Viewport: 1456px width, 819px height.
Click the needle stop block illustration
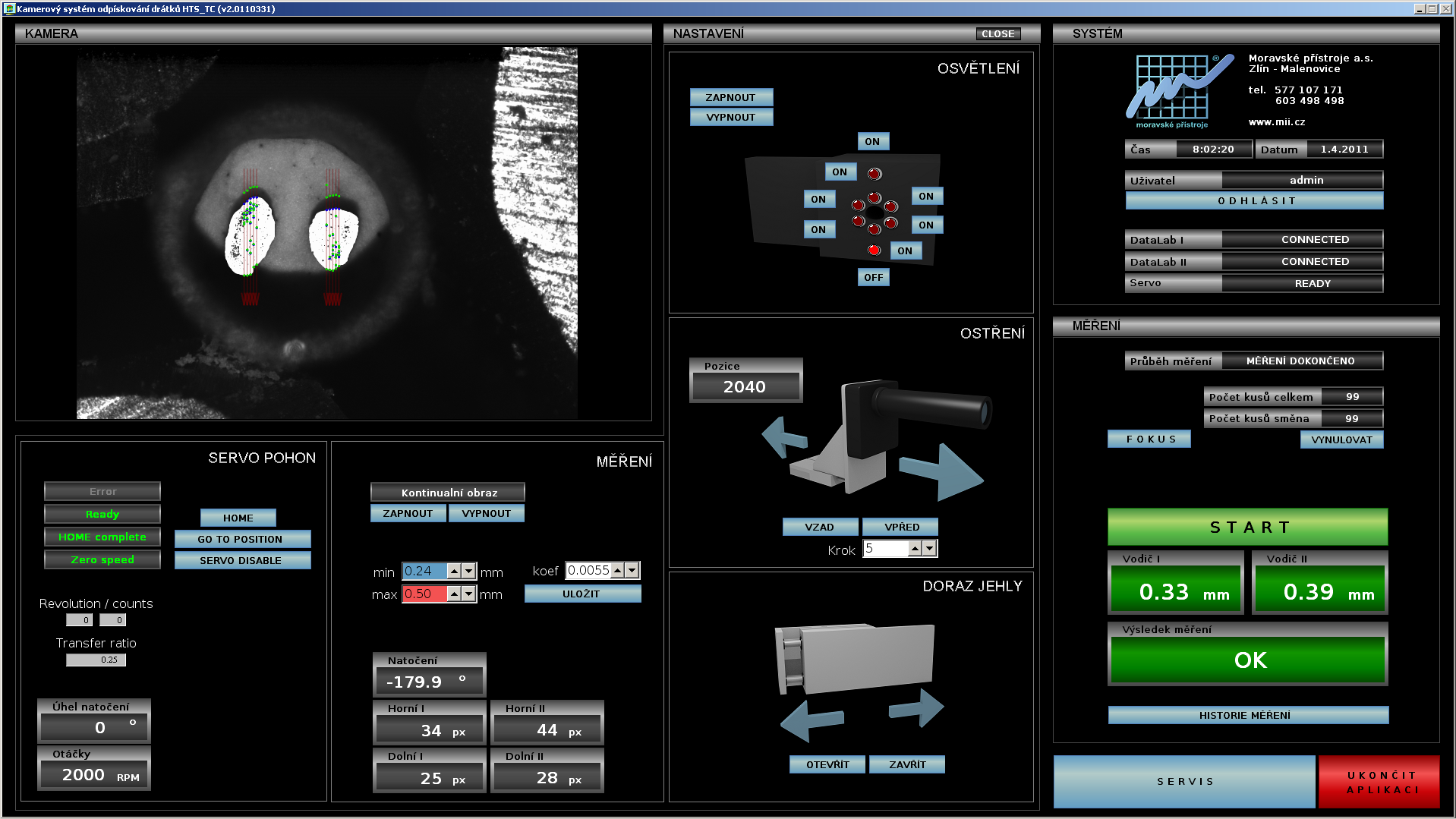click(x=854, y=657)
